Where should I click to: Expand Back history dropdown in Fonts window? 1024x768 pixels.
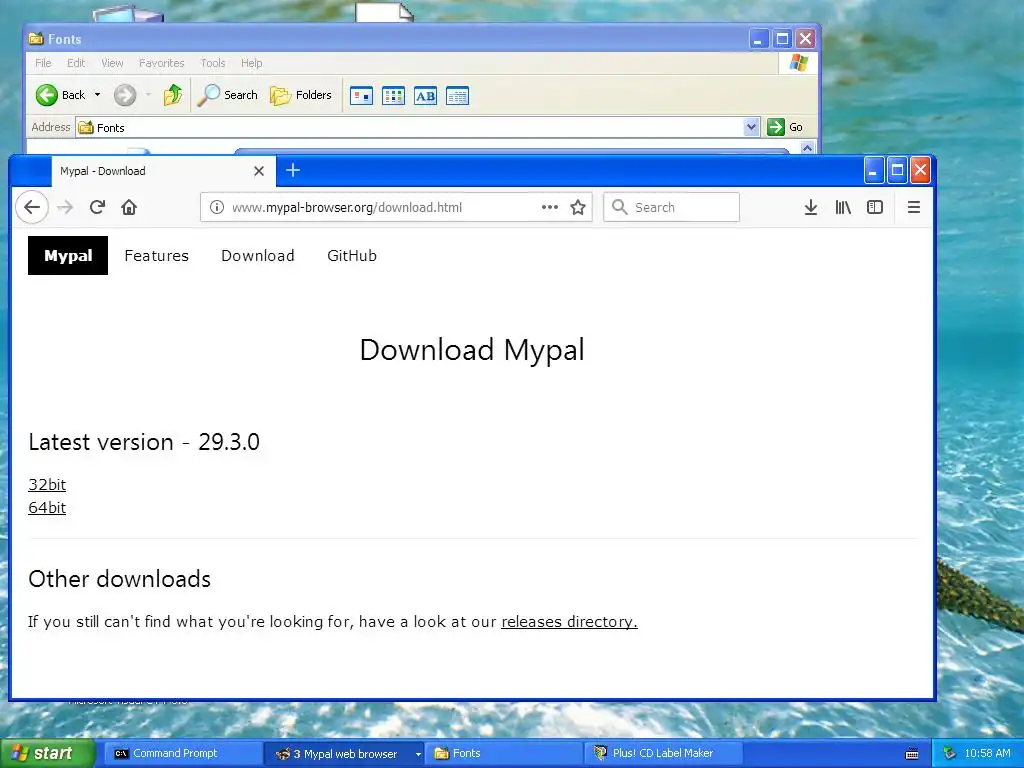click(97, 95)
